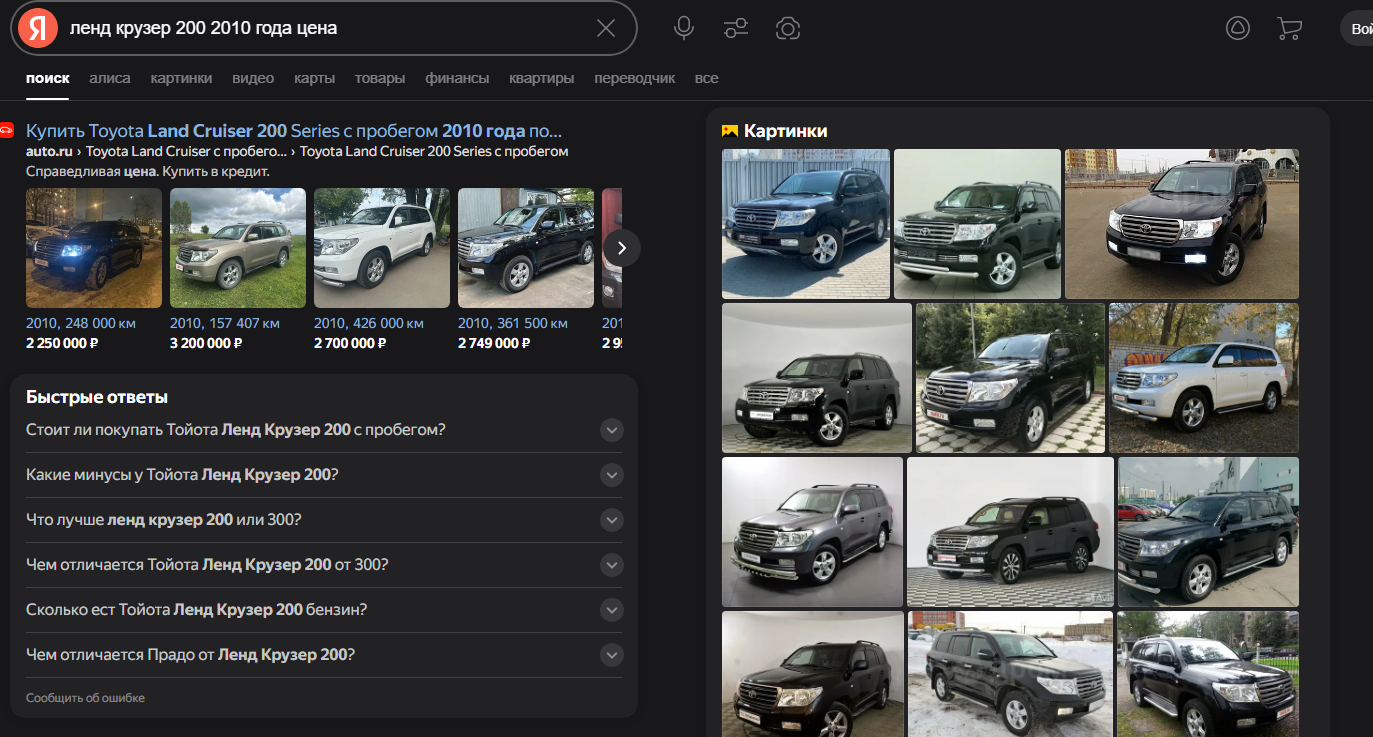Image resolution: width=1373 pixels, height=737 pixels.
Task: Open the переводчик tab
Action: coord(634,78)
